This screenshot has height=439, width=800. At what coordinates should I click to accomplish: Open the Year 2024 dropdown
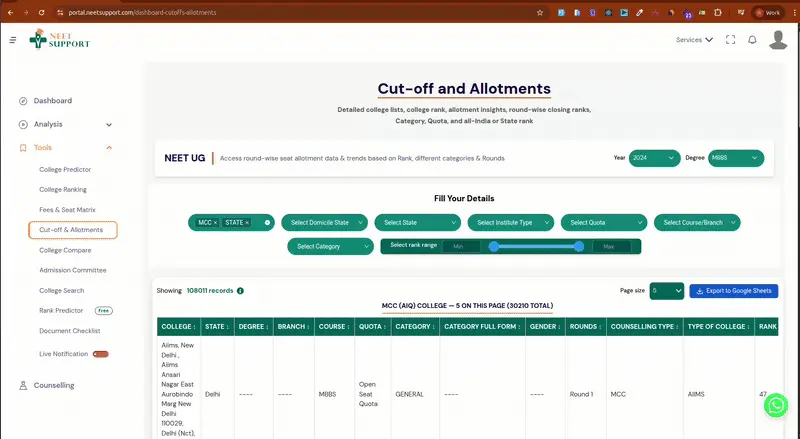tap(654, 158)
